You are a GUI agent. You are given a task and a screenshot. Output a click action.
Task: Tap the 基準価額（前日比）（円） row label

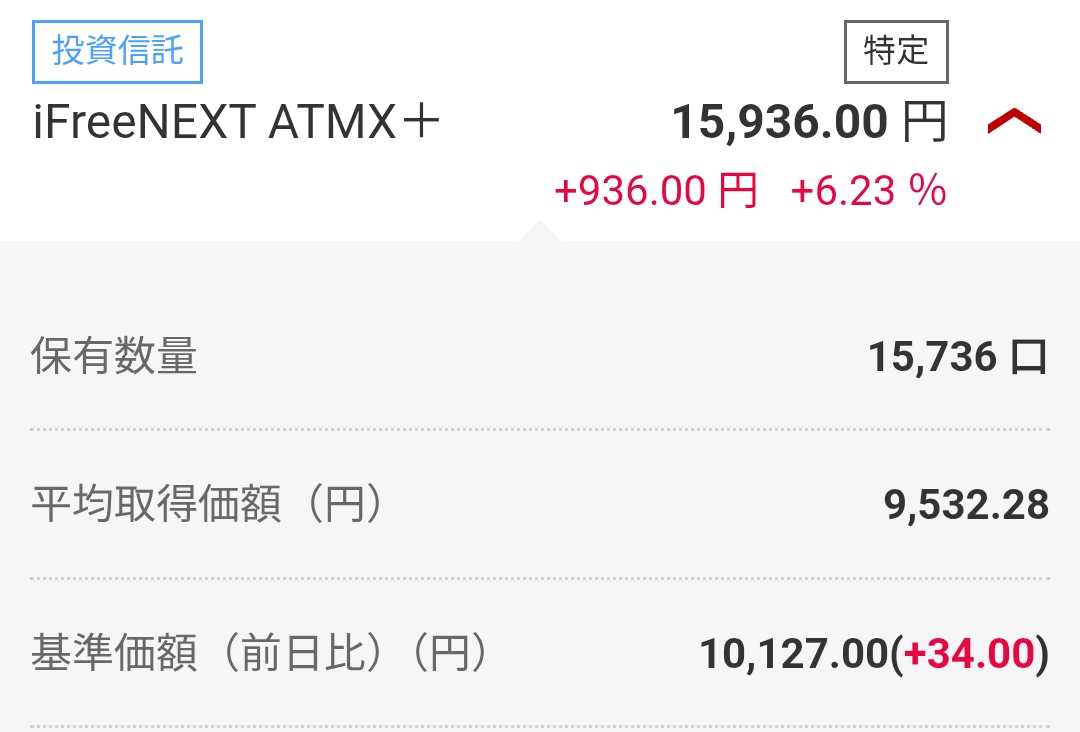coord(260,654)
